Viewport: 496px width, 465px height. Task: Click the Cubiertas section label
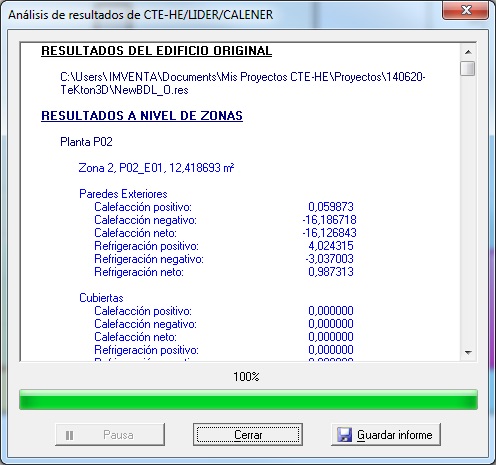coord(101,298)
